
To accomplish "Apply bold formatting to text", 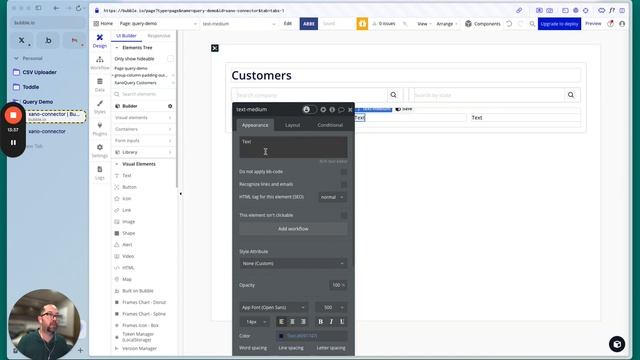I will [320, 322].
